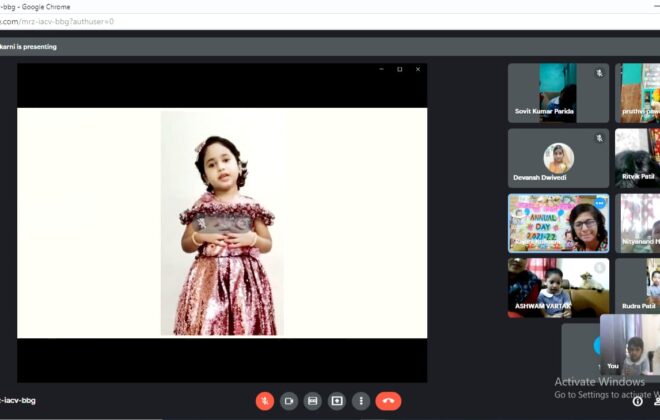The width and height of the screenshot is (660, 420).
Task: Hang up with the red leave call button
Action: [388, 401]
